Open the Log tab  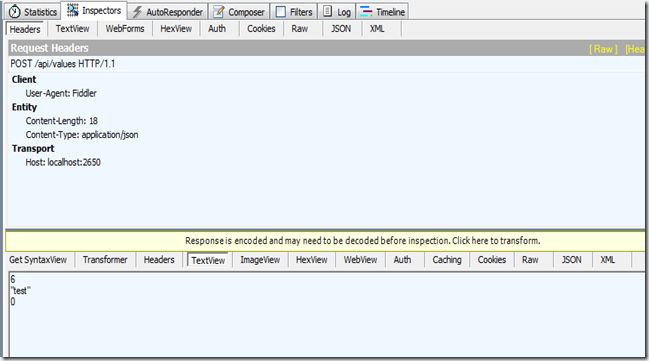[337, 12]
